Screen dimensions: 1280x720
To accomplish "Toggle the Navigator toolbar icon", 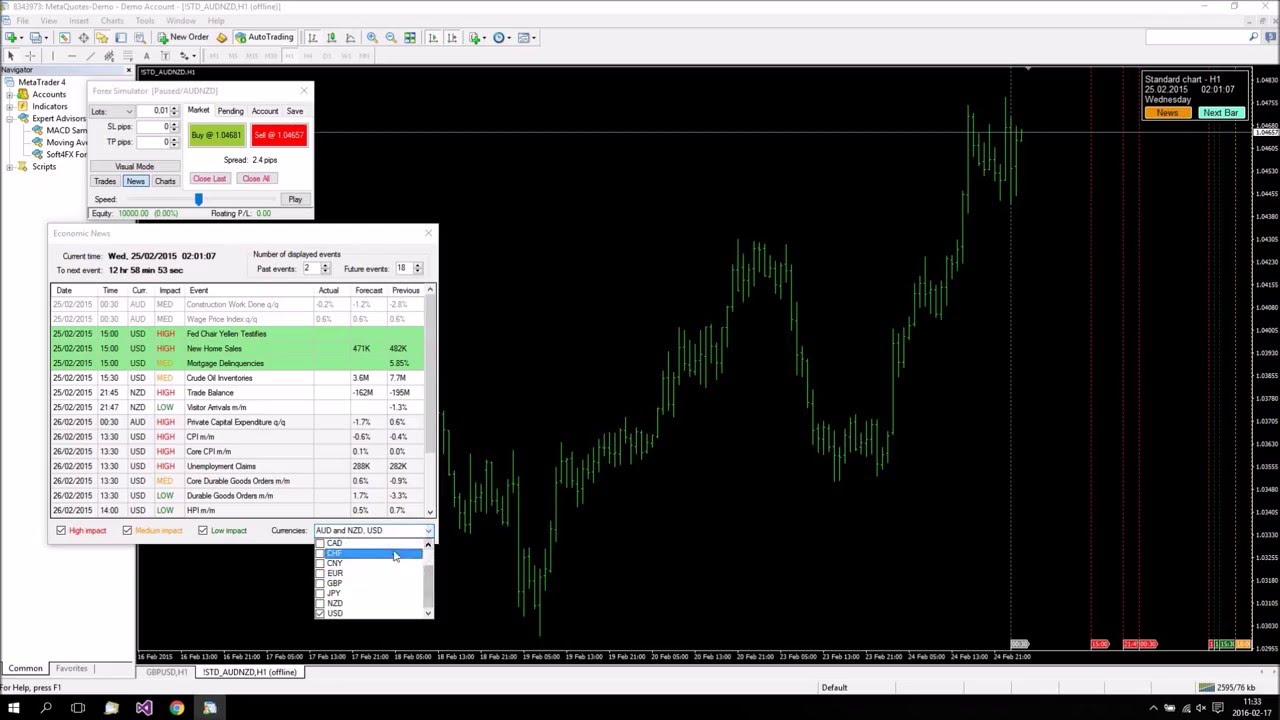I will pos(102,37).
